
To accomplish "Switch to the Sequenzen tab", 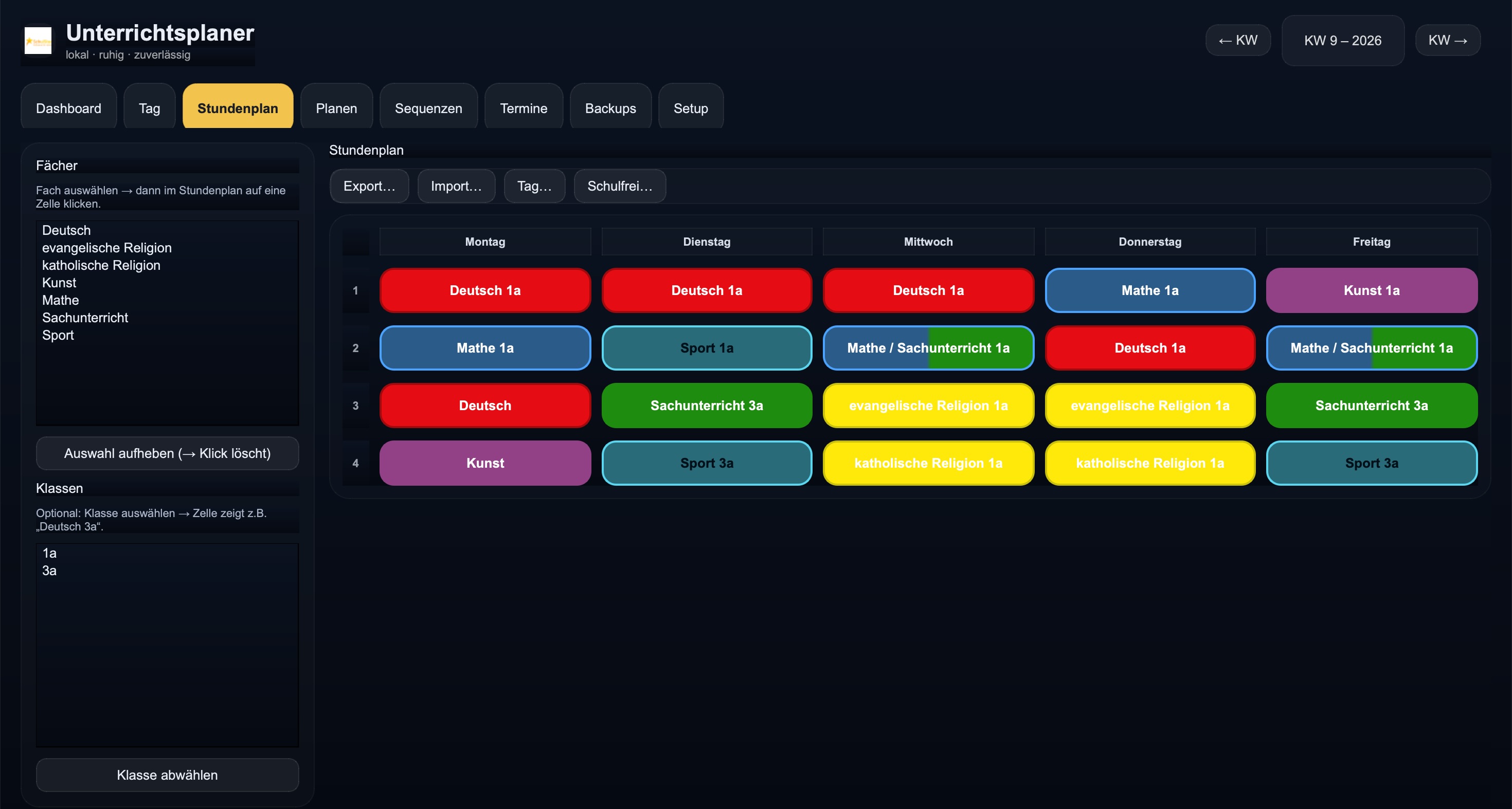I will click(x=428, y=108).
